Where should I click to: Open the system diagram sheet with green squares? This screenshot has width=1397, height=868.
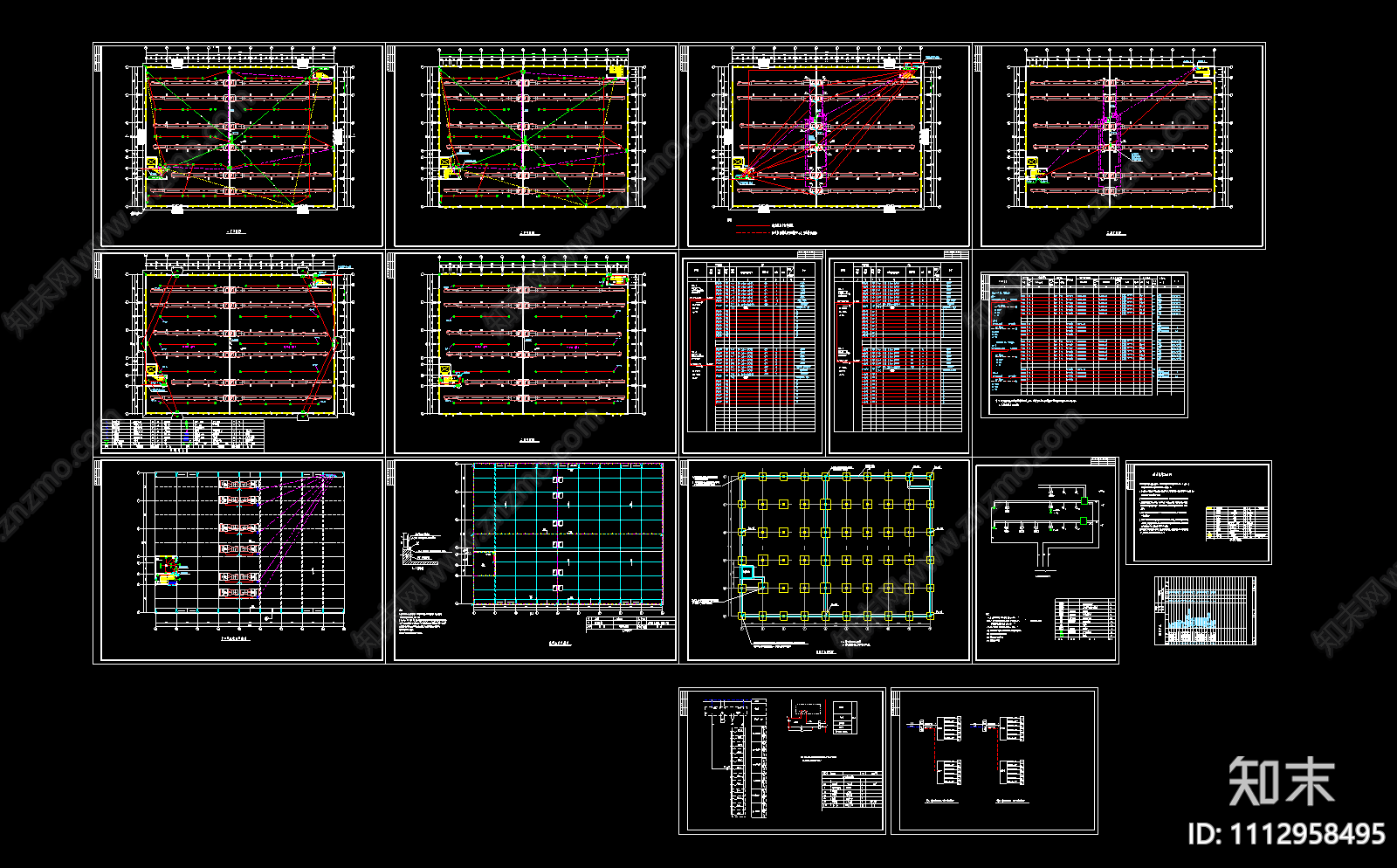click(1046, 561)
